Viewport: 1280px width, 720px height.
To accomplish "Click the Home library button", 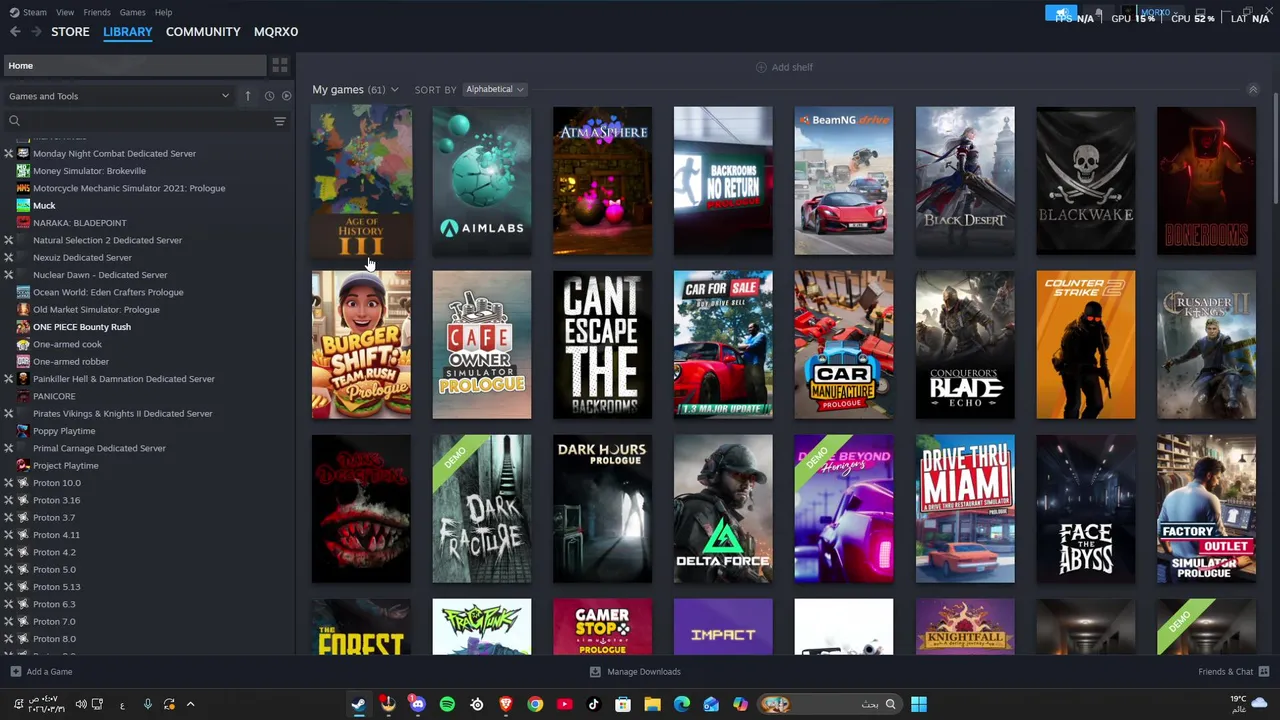I will tap(134, 66).
